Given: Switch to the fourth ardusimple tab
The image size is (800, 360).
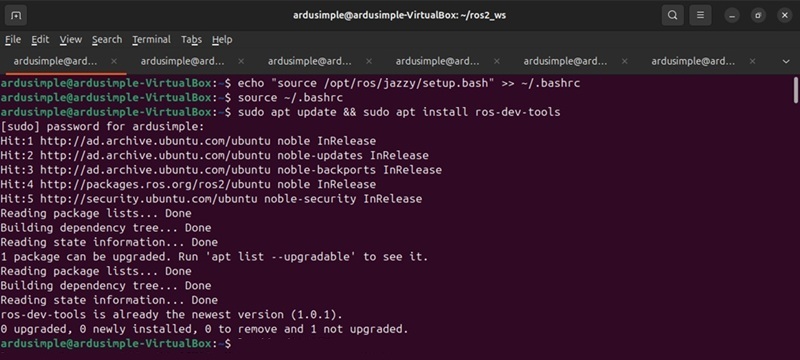Looking at the screenshot, I should [438, 61].
